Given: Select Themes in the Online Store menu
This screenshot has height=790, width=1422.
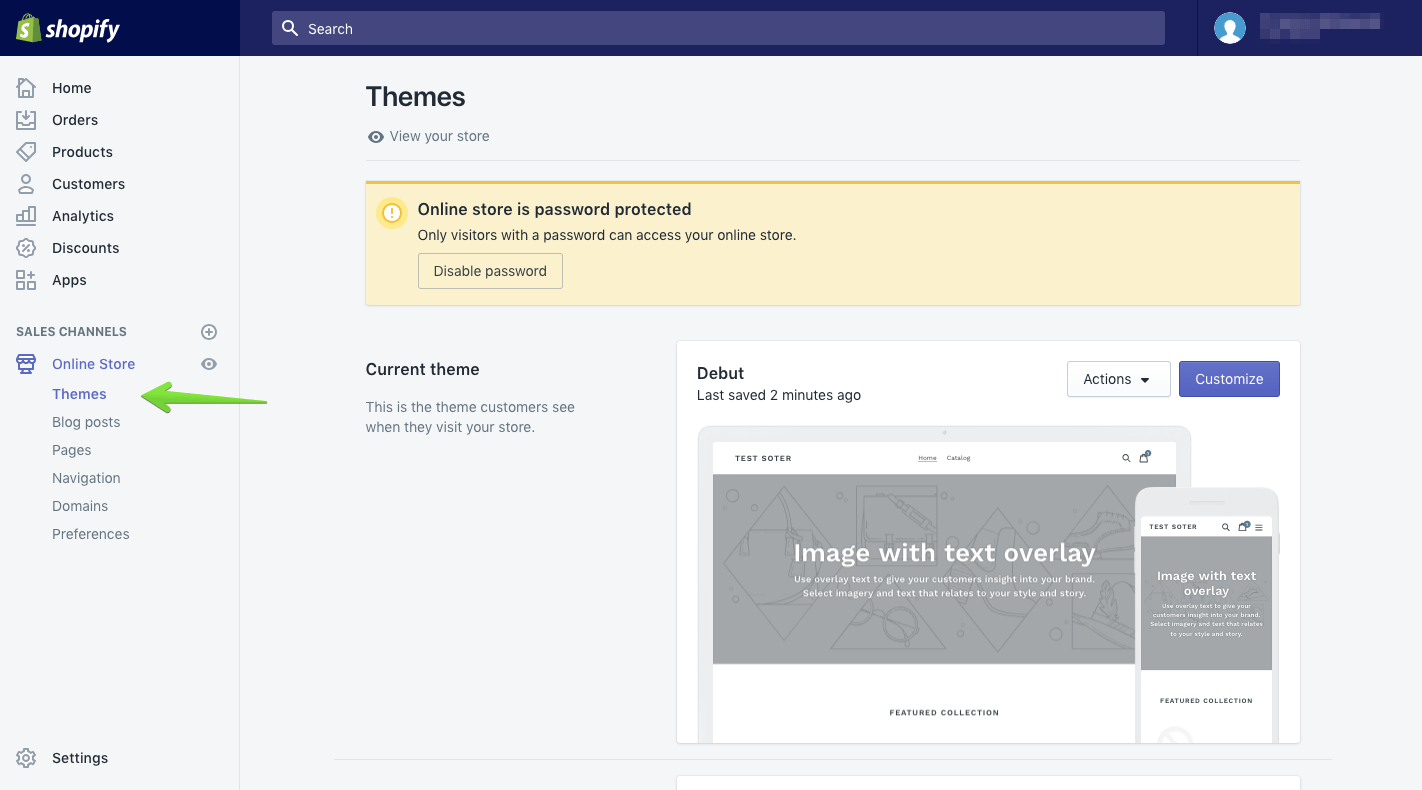Looking at the screenshot, I should point(79,393).
